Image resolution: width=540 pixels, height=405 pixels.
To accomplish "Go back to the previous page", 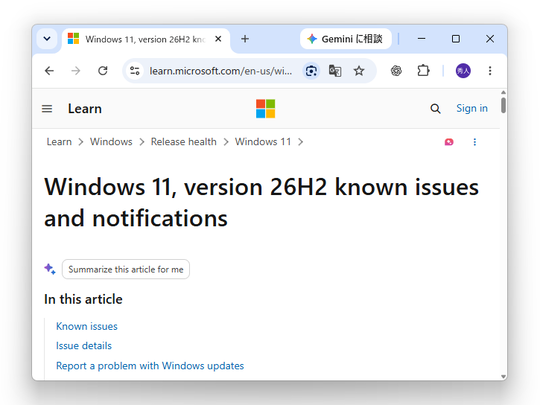I will click(49, 71).
